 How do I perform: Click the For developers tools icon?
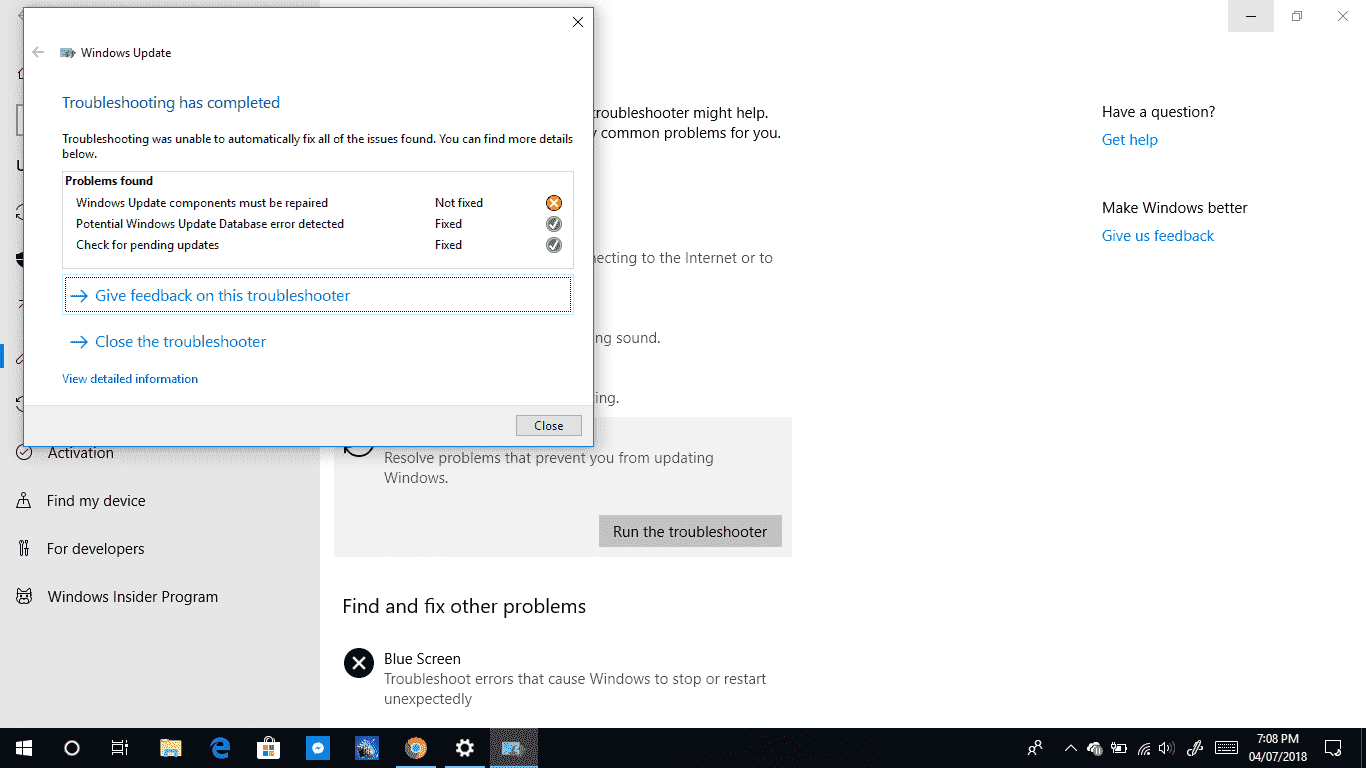24,549
